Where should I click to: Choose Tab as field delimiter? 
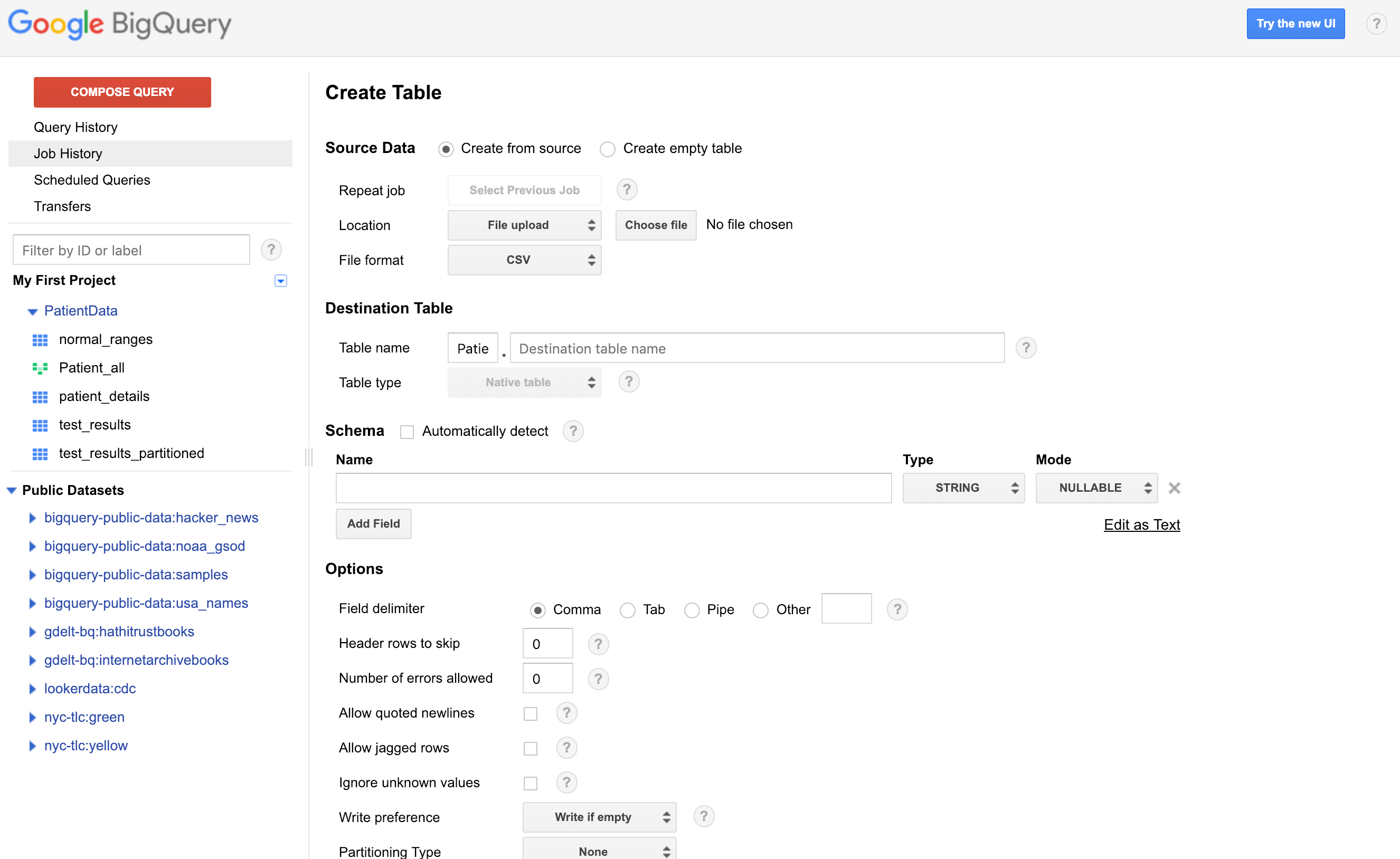(628, 609)
